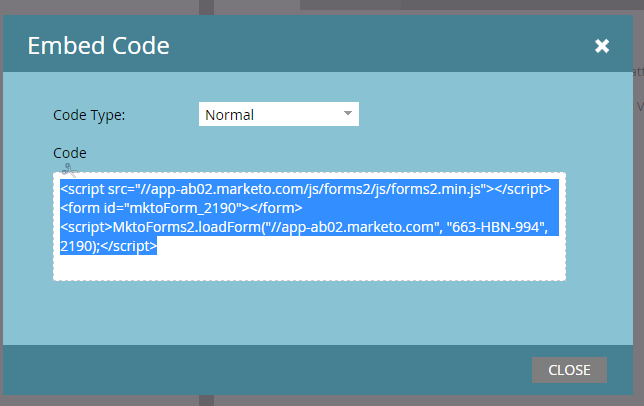
Task: Click the forms2.min.js script src line
Action: [x=305, y=188]
